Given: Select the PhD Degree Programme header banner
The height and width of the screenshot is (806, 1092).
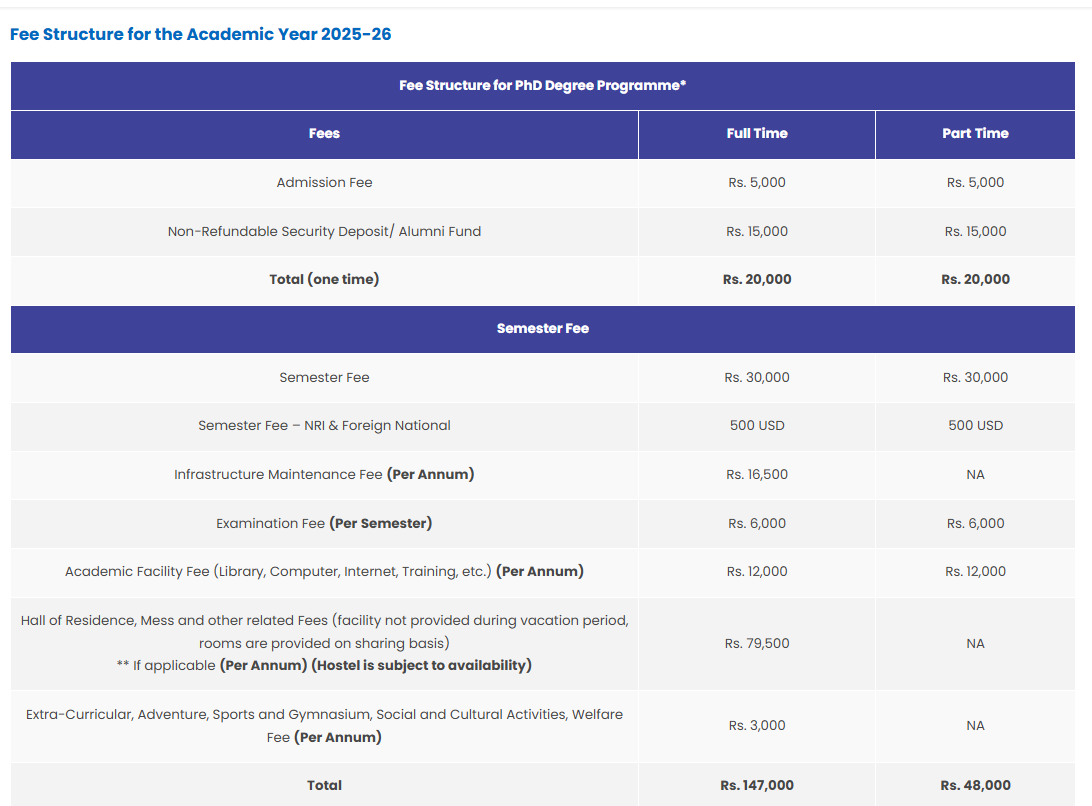Looking at the screenshot, I should [x=542, y=86].
